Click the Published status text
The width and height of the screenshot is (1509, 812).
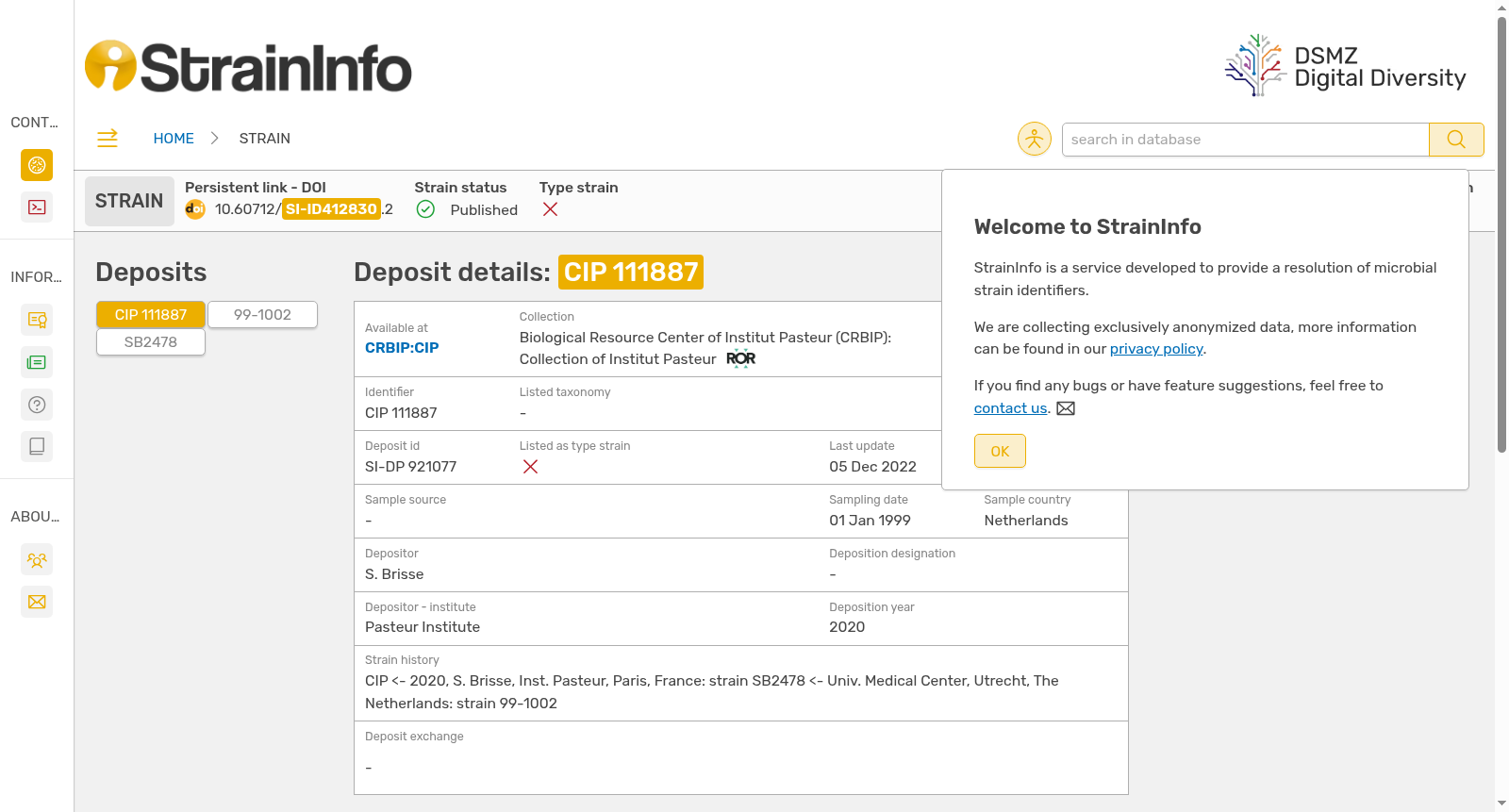[x=484, y=210]
